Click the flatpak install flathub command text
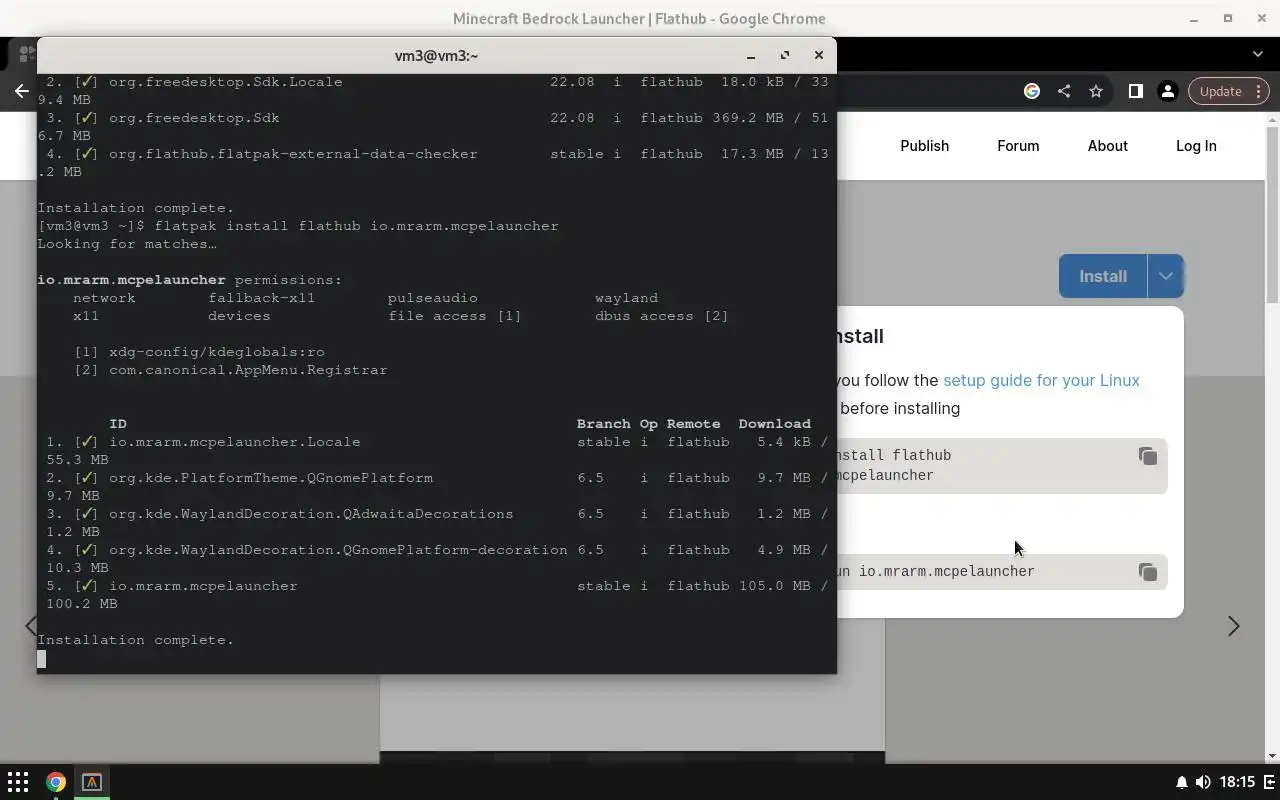Viewport: 1280px width, 800px height. 357,226
